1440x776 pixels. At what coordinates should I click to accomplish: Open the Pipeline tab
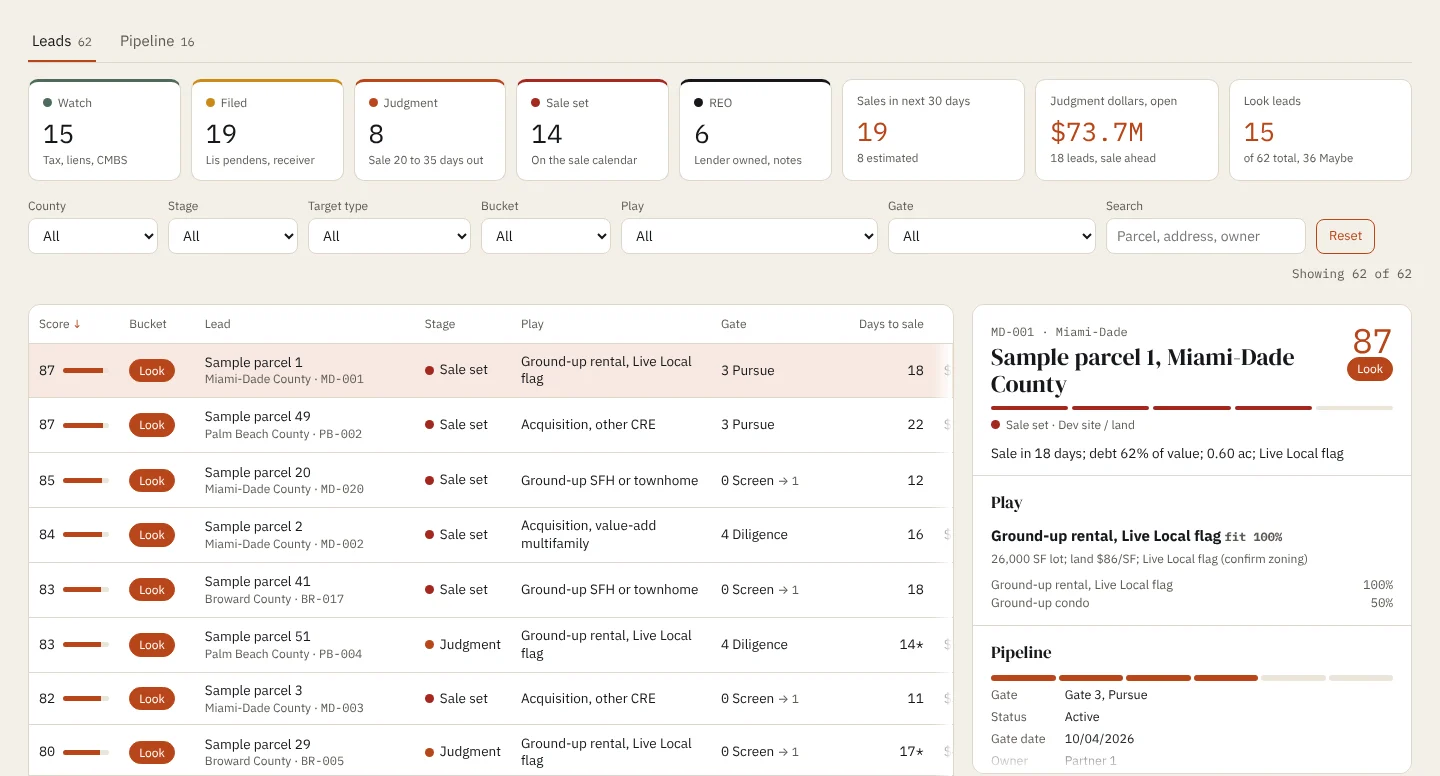click(157, 41)
